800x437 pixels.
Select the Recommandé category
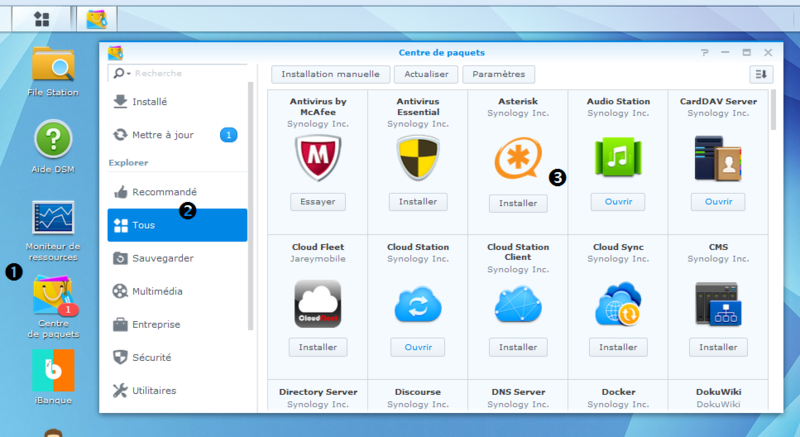[x=177, y=192]
